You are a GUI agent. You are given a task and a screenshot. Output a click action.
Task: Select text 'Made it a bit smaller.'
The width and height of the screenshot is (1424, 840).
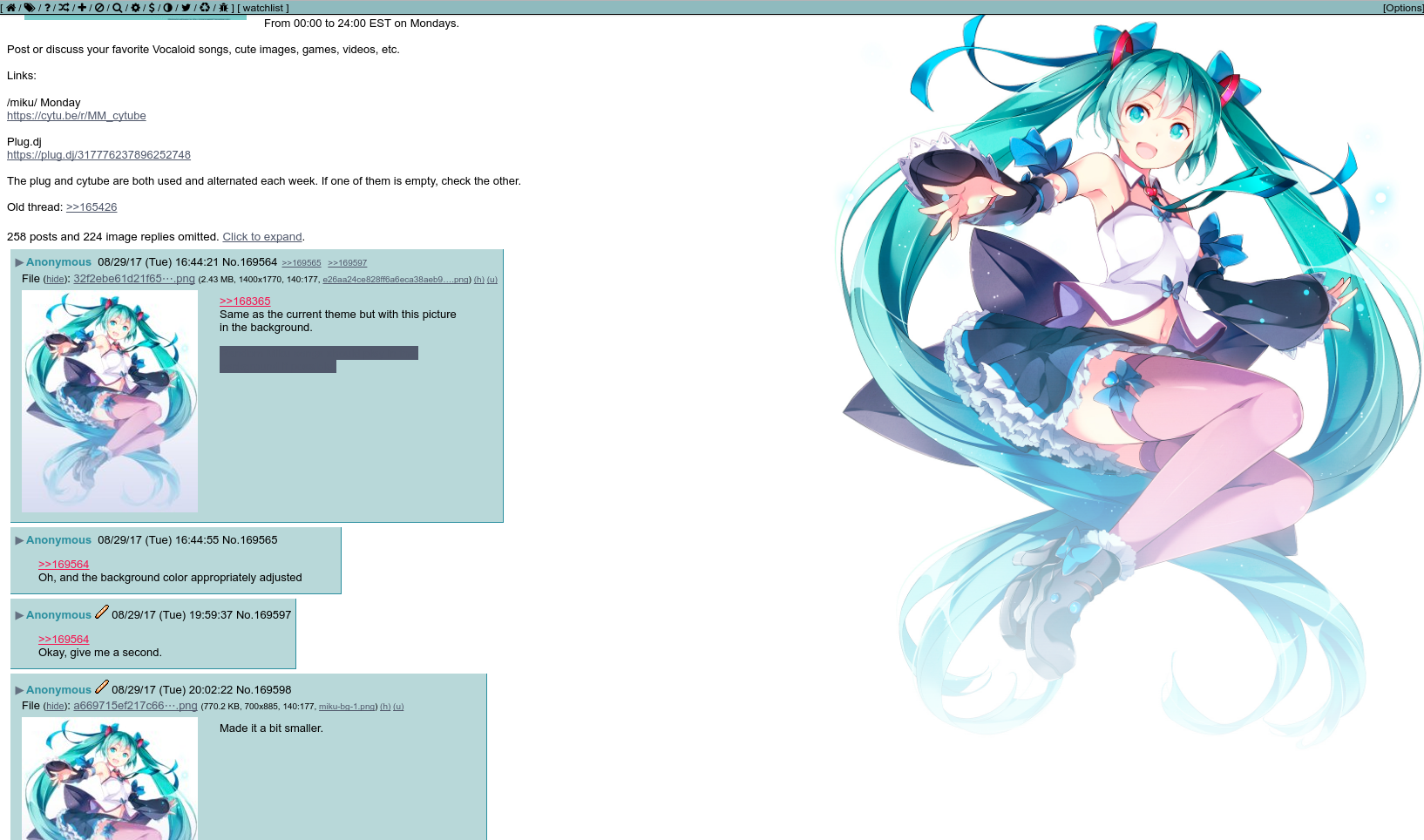point(271,728)
